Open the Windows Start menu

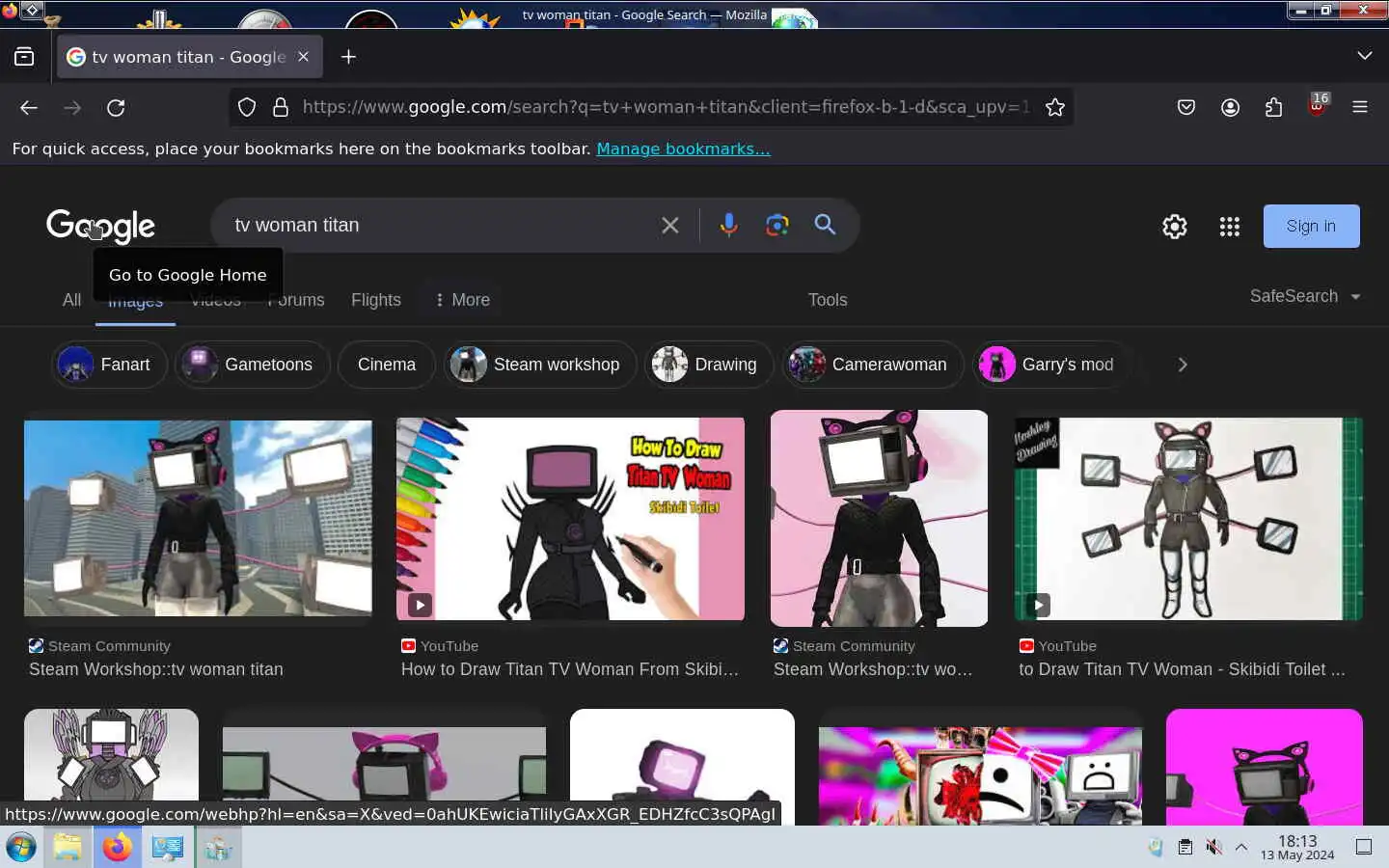[x=20, y=848]
